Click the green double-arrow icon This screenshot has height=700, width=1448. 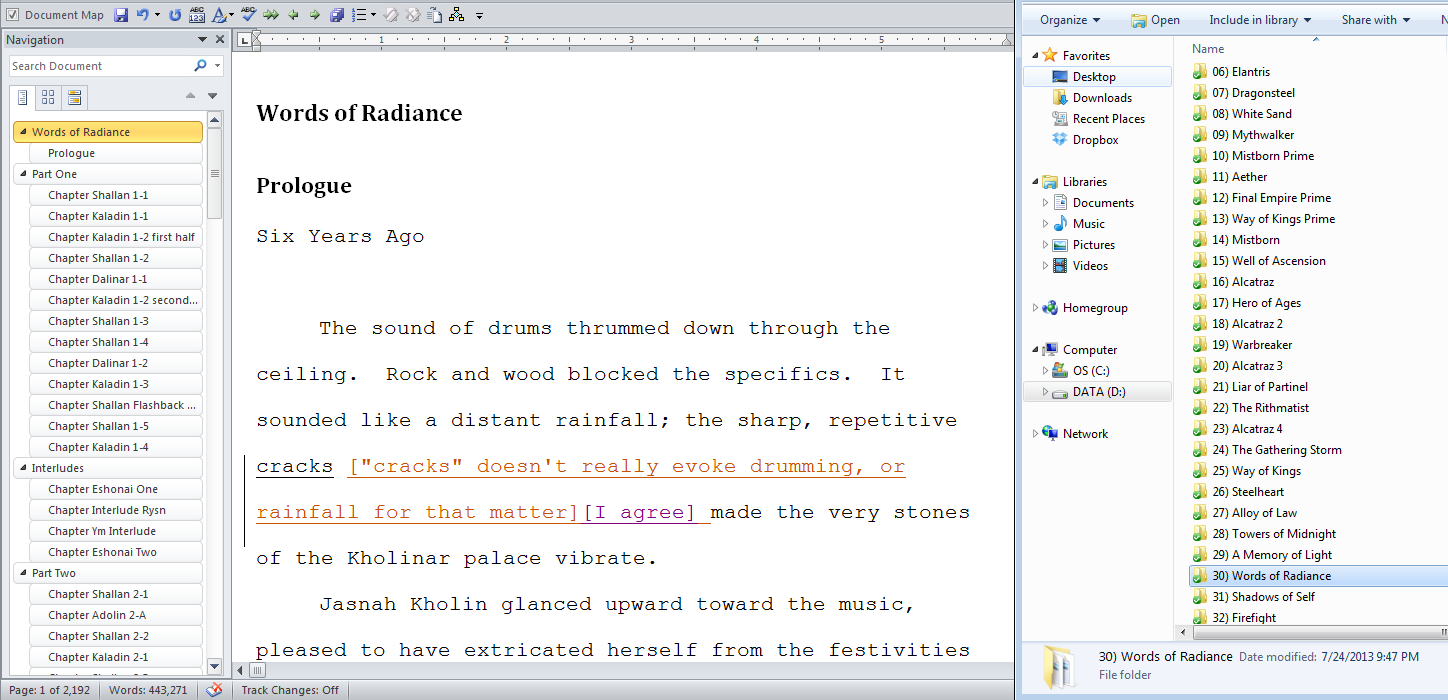pyautogui.click(x=271, y=15)
